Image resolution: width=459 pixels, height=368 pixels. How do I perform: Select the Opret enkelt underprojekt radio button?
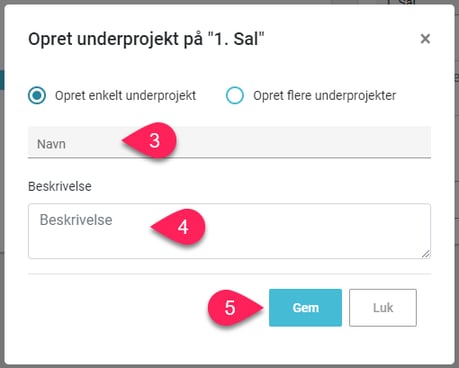point(37,95)
